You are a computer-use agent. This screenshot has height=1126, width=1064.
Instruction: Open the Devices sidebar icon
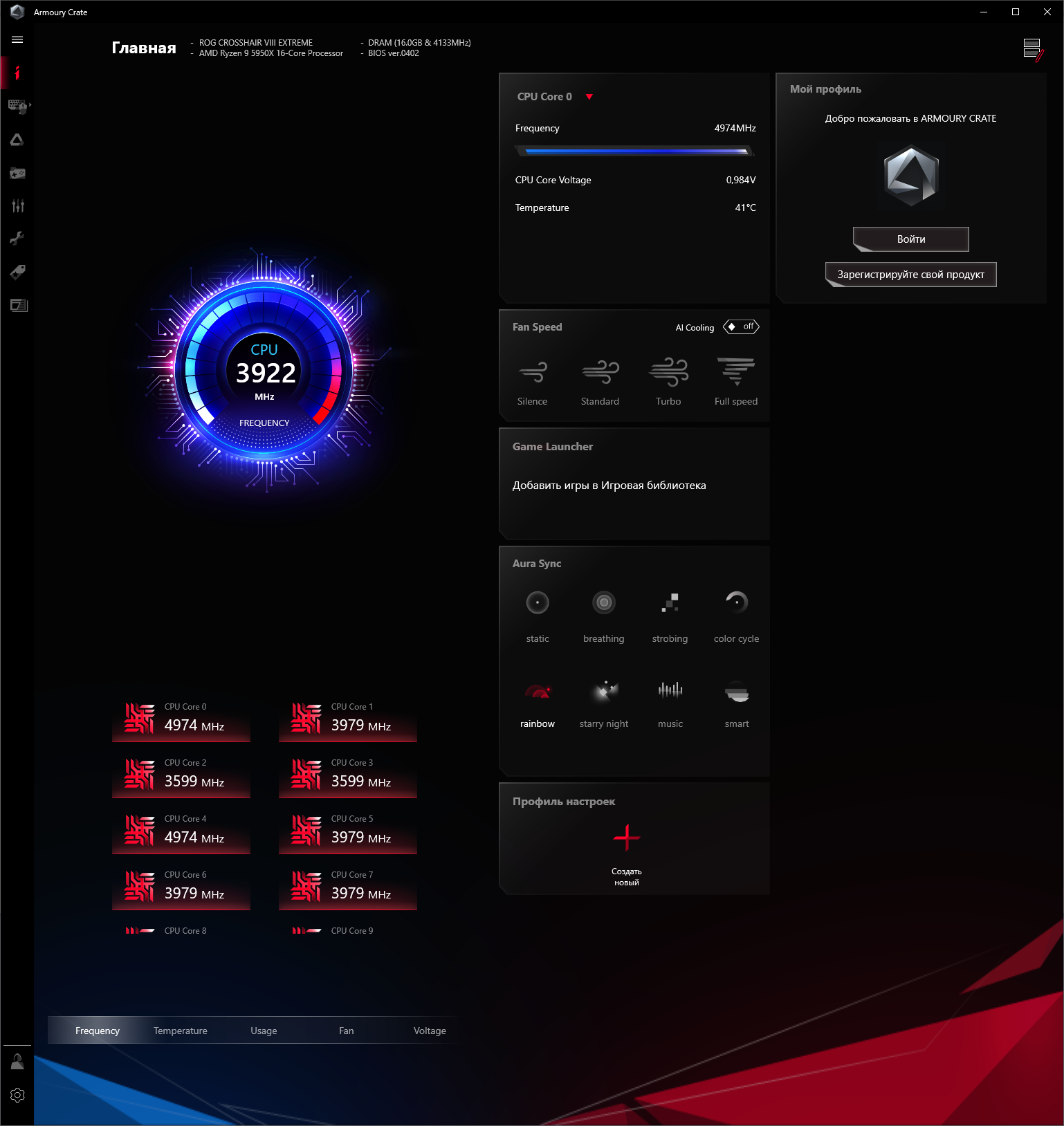click(x=17, y=106)
